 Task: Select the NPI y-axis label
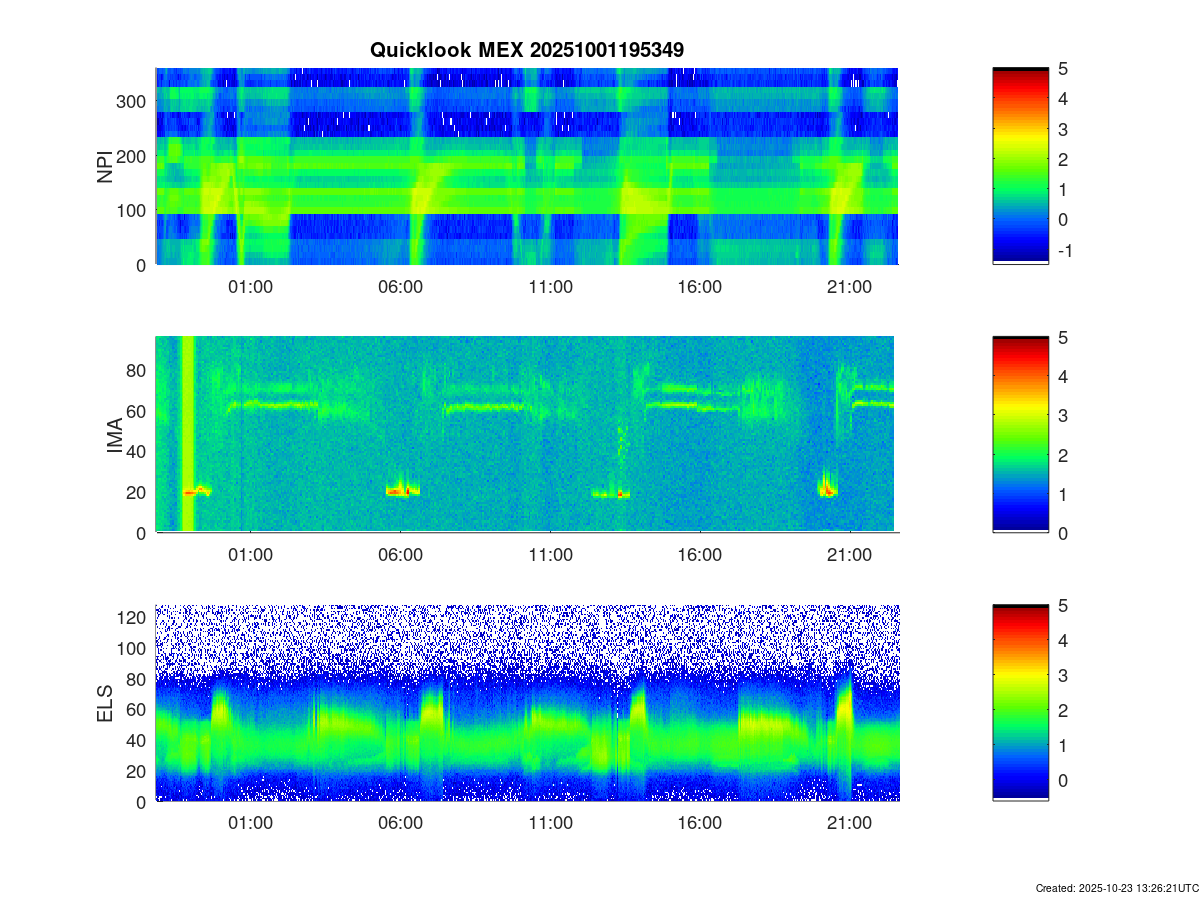click(104, 166)
